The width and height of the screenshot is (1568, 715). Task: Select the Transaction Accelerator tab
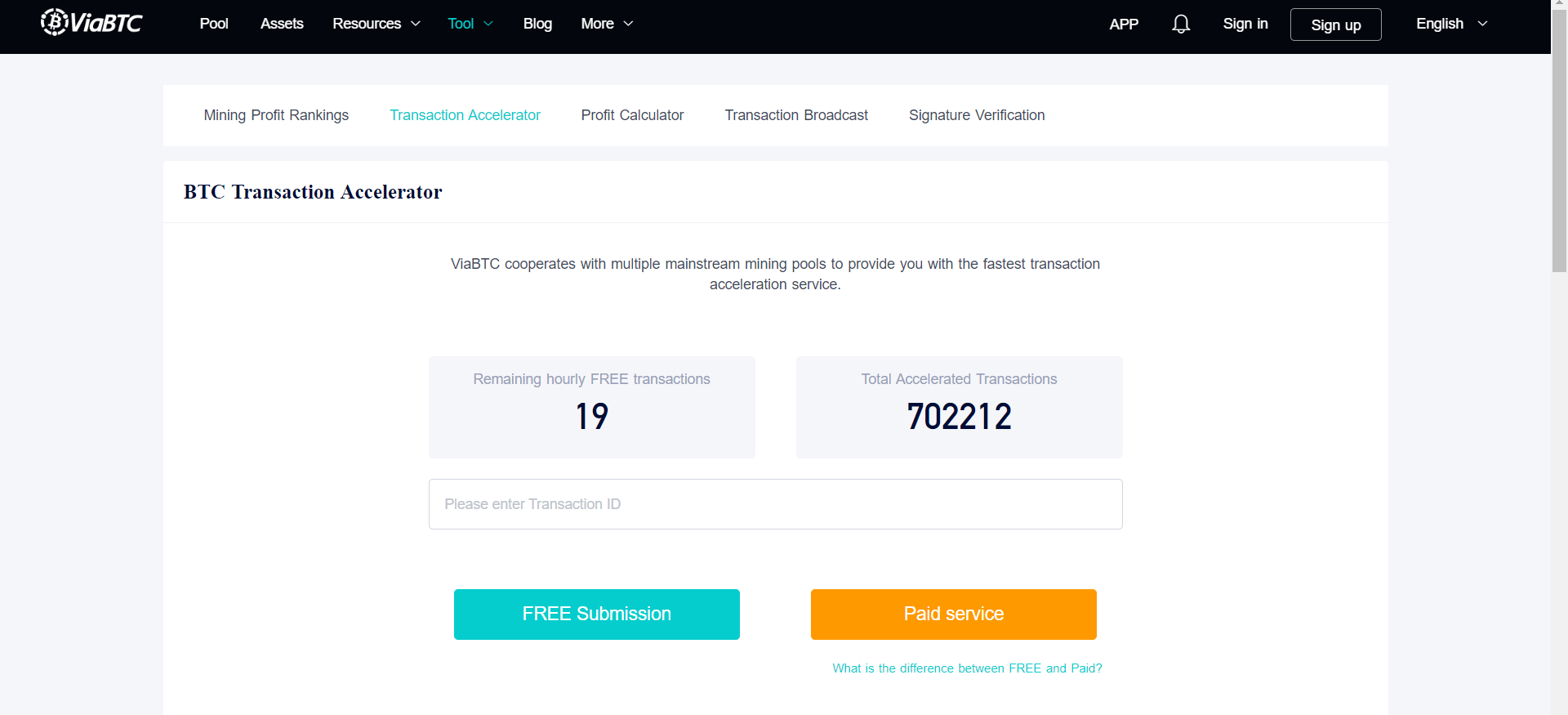465,115
